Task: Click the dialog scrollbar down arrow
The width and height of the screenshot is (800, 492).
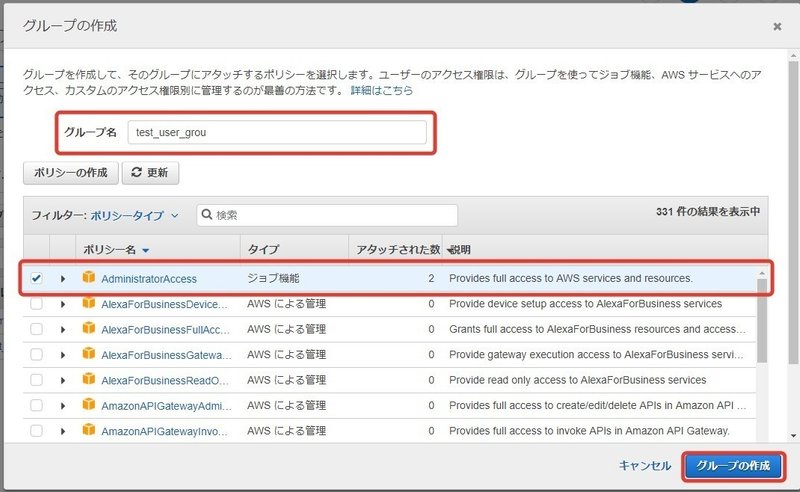Action: pos(794,435)
